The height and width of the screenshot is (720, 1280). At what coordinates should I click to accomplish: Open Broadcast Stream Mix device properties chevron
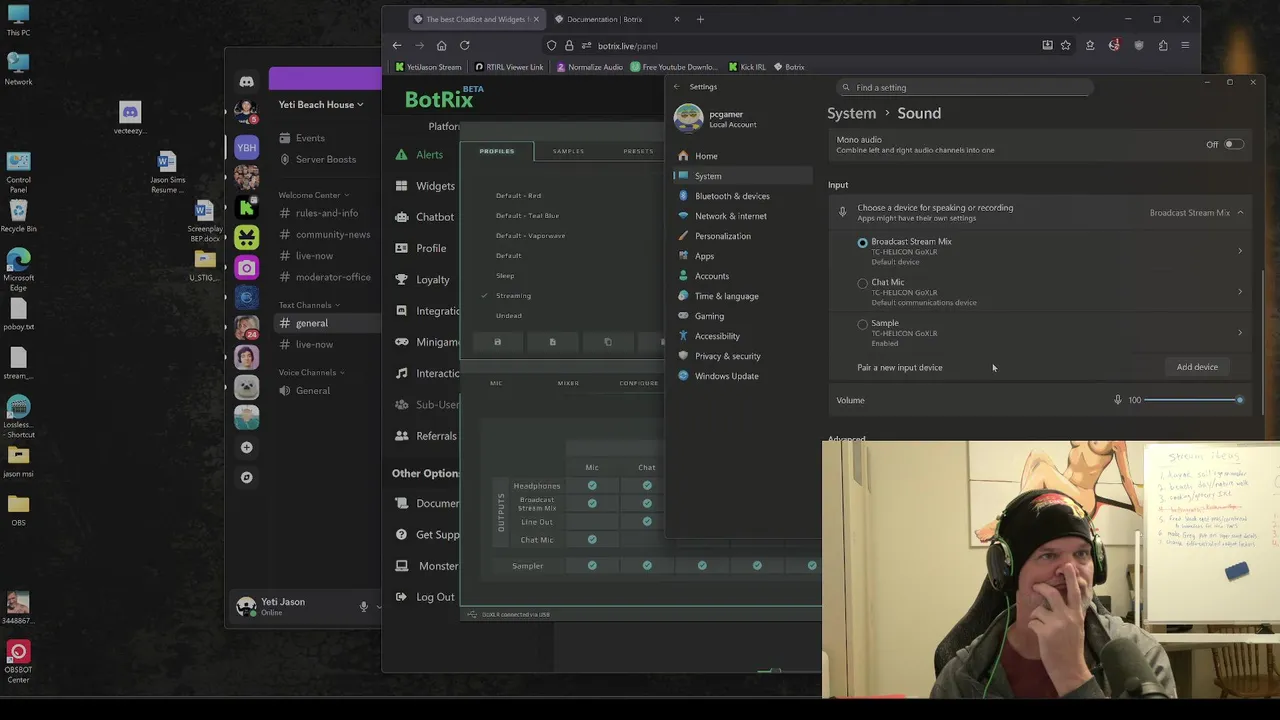click(1240, 251)
